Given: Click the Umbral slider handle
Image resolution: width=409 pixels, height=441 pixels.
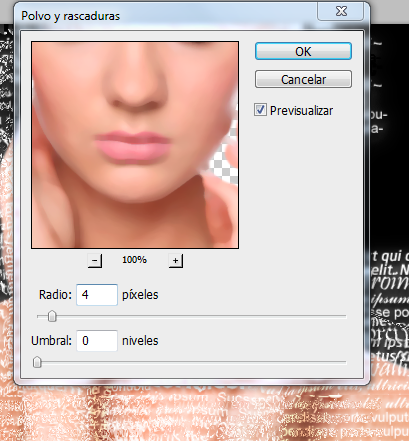Looking at the screenshot, I should [x=37, y=362].
